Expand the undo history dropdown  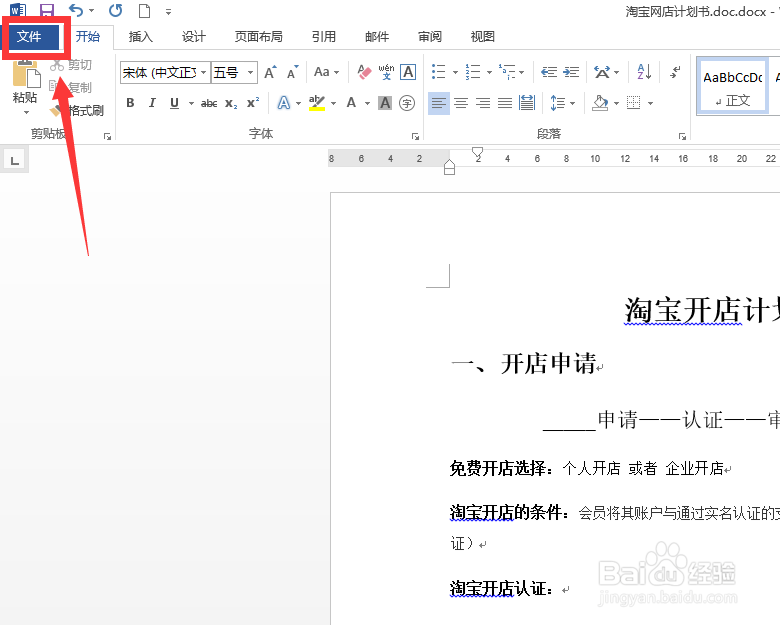(x=92, y=10)
